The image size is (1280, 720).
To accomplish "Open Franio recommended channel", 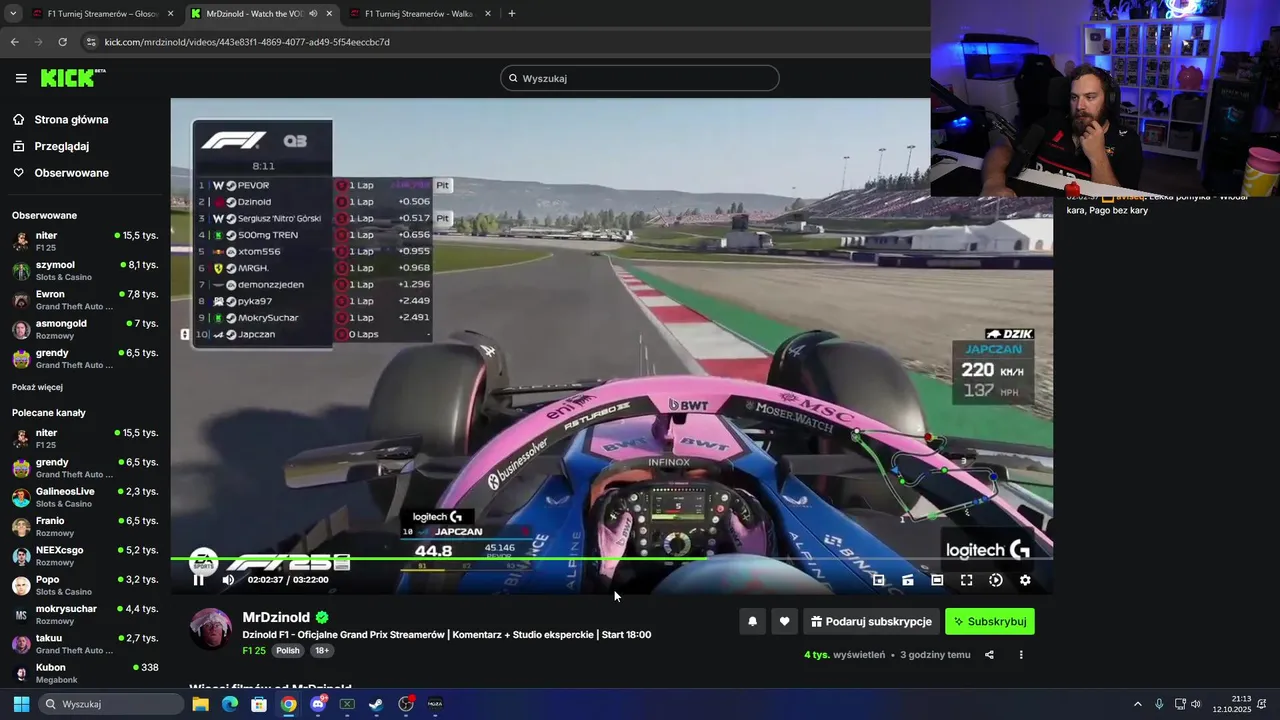I will pos(85,526).
